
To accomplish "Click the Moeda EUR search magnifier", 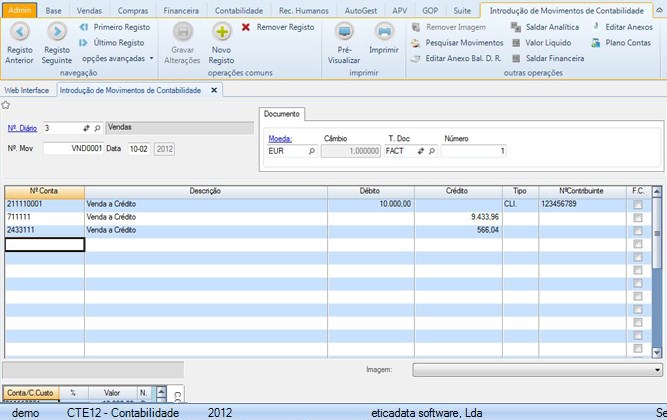I will pos(311,151).
